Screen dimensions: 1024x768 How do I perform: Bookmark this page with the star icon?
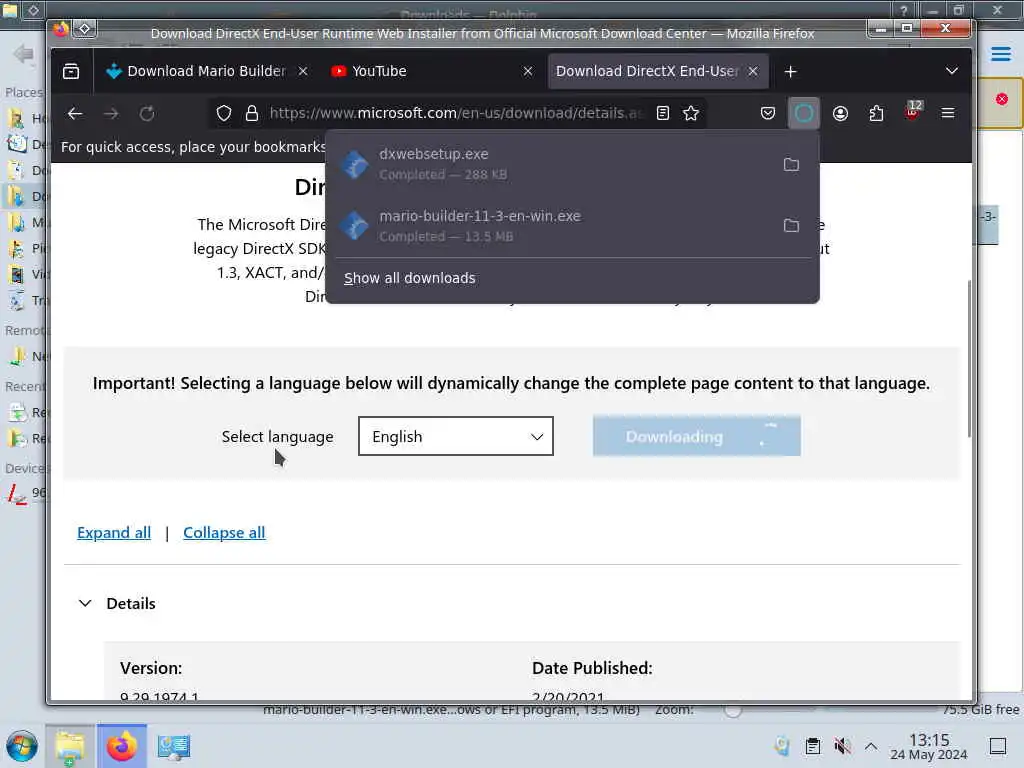tap(691, 114)
